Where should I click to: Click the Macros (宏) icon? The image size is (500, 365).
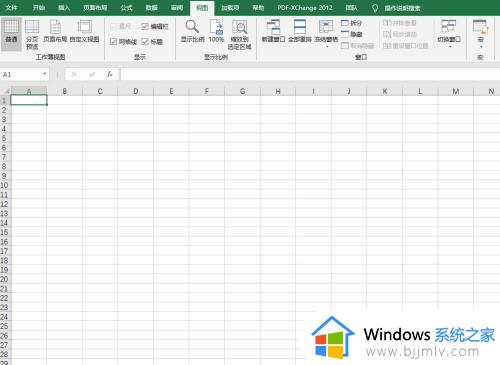click(x=480, y=27)
